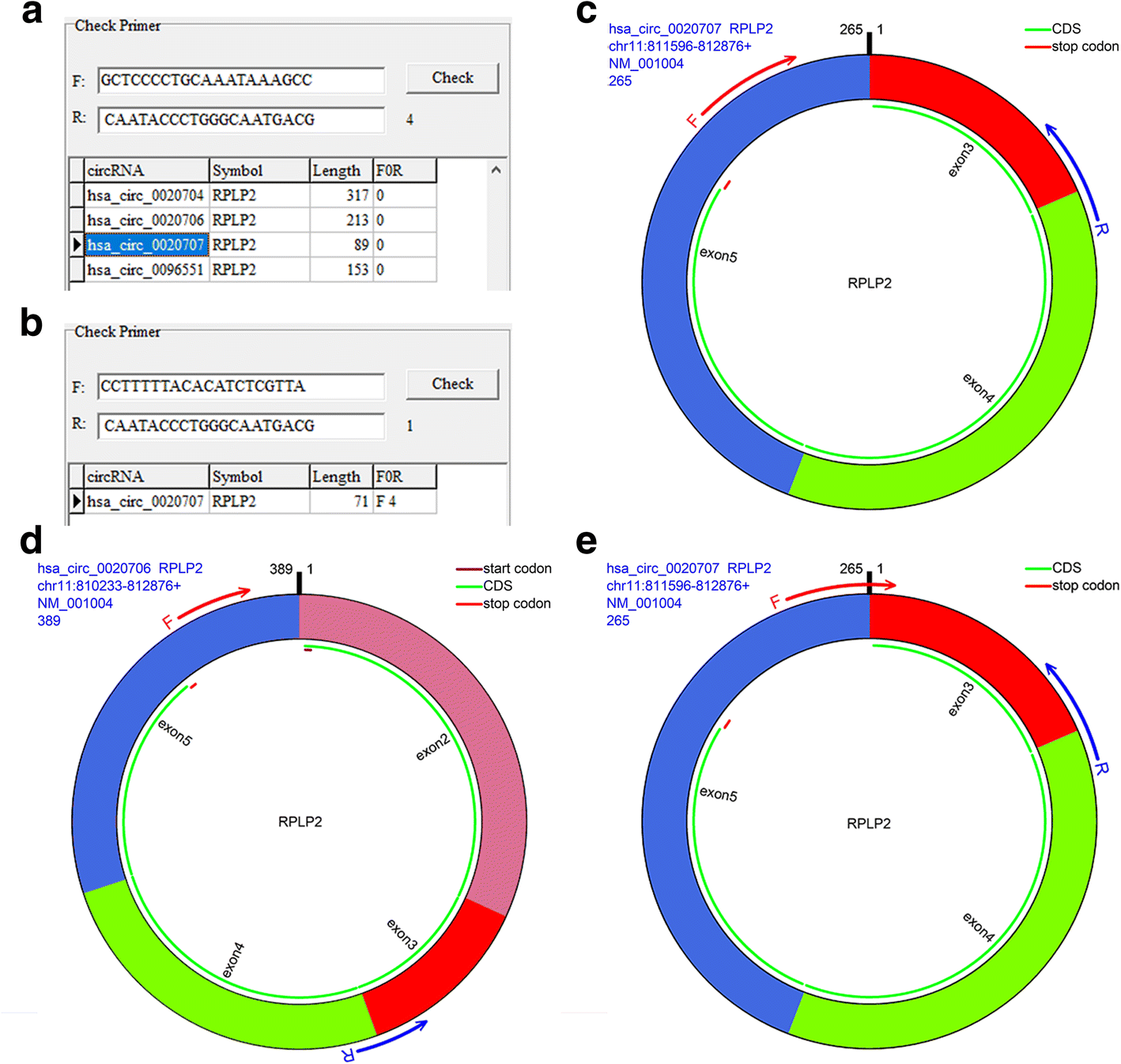This screenshot has width=1121, height=1064.
Task: Click the stop codon legend entry in panel d
Action: click(504, 603)
